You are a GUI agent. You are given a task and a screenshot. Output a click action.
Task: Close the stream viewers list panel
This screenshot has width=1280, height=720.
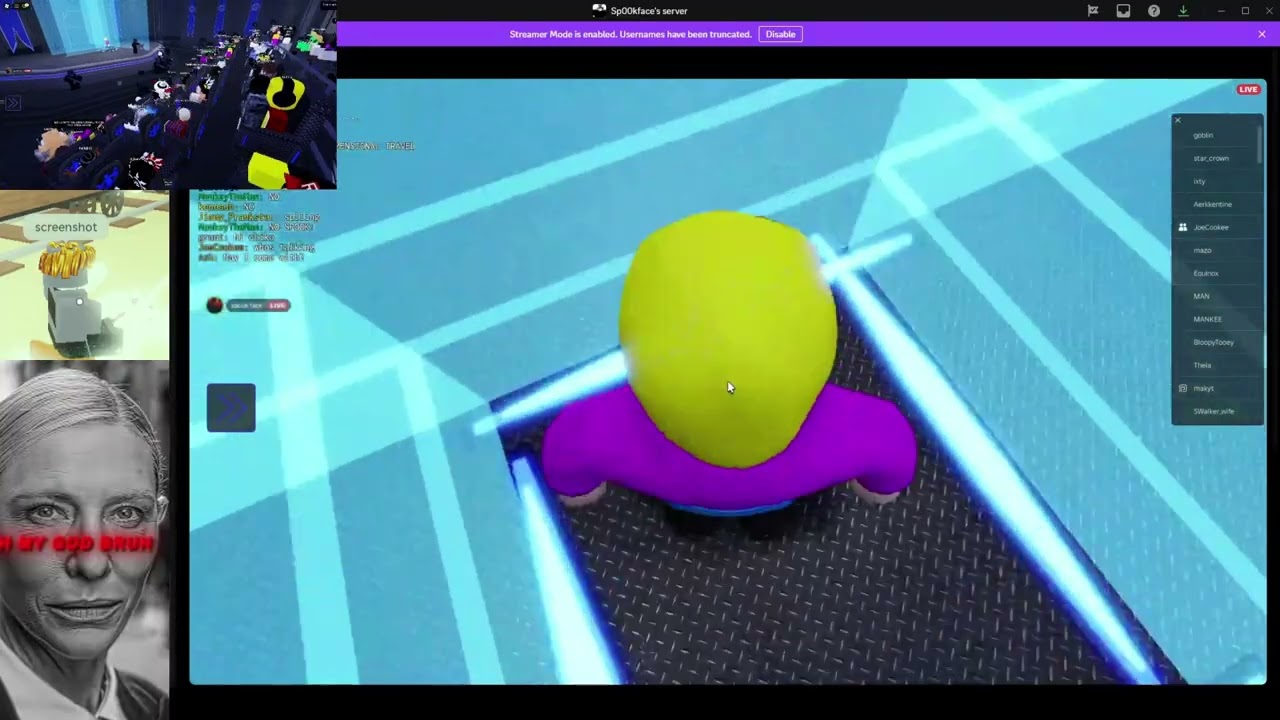pos(1178,120)
